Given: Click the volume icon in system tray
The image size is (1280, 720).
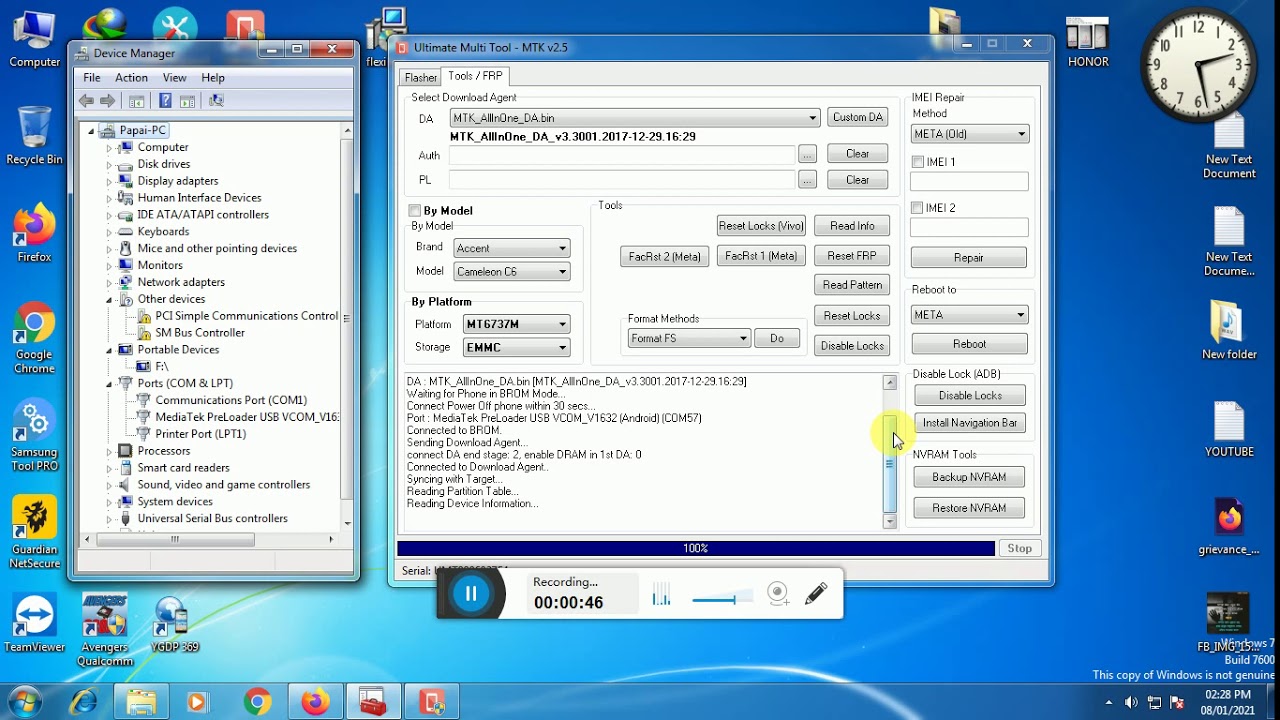Looking at the screenshot, I should tap(1131, 702).
